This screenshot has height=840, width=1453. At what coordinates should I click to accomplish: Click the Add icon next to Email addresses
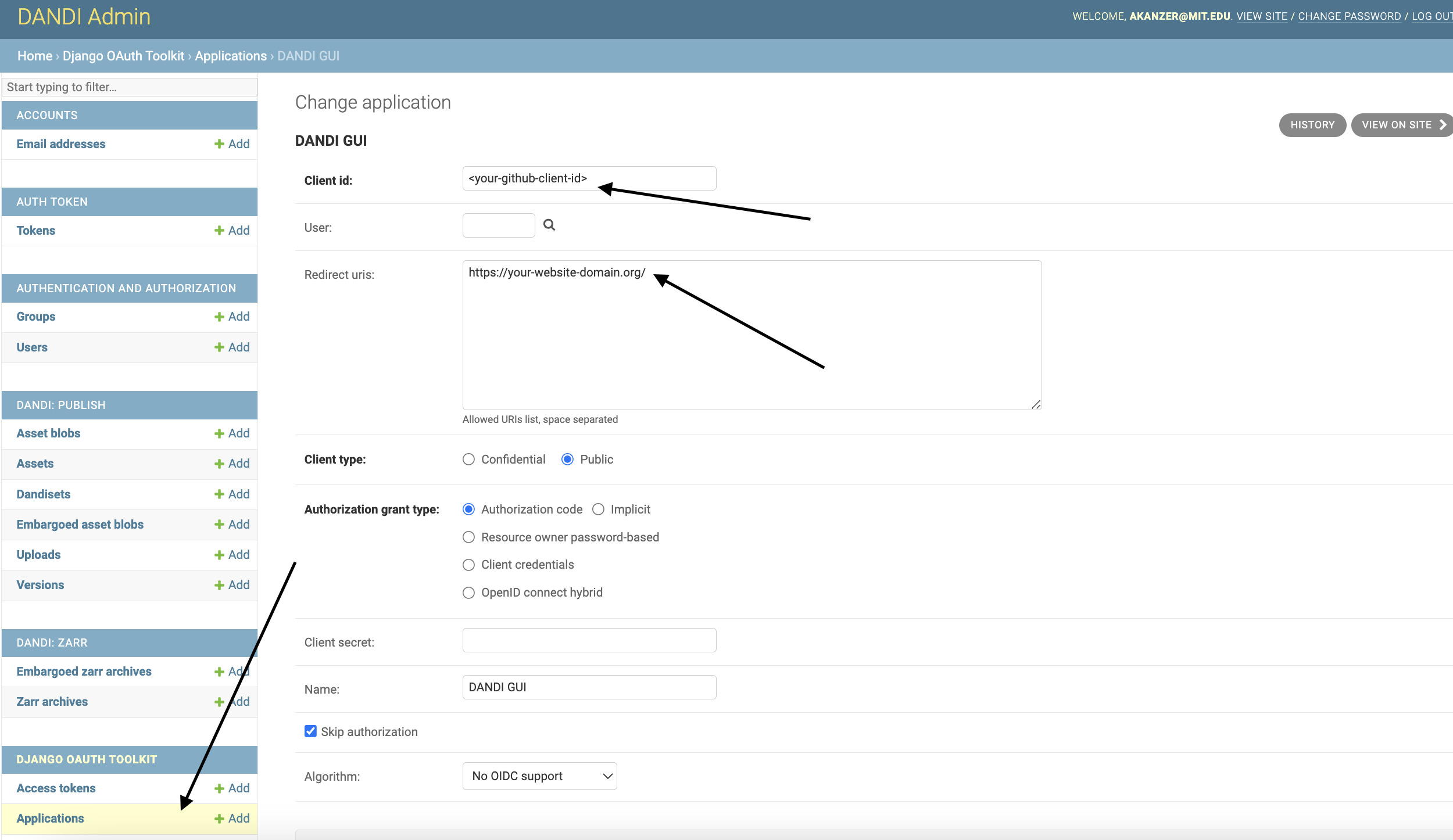[x=230, y=144]
